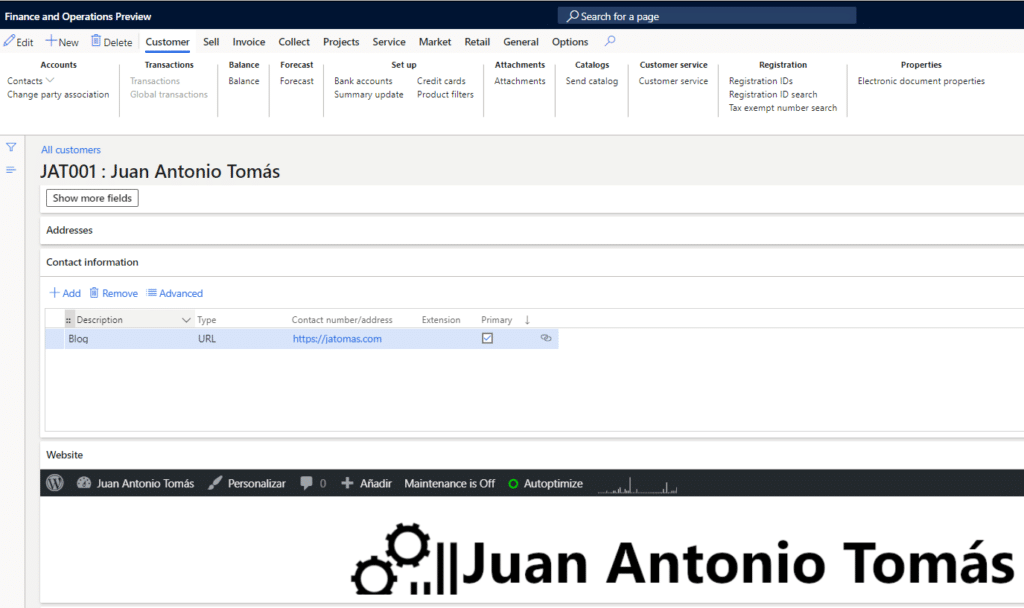Open the Collect tab
Screen dimensions: 1024x608
click(294, 42)
